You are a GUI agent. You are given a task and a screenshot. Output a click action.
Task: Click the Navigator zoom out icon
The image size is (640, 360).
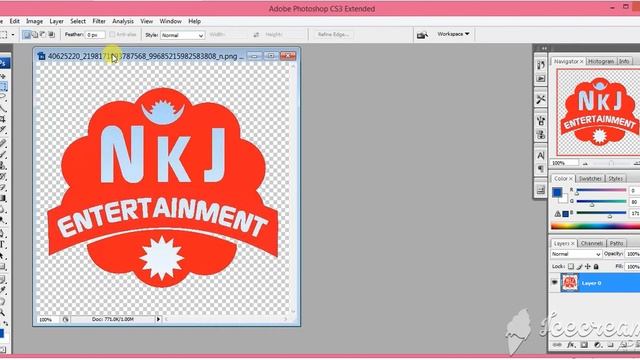pyautogui.click(x=585, y=163)
